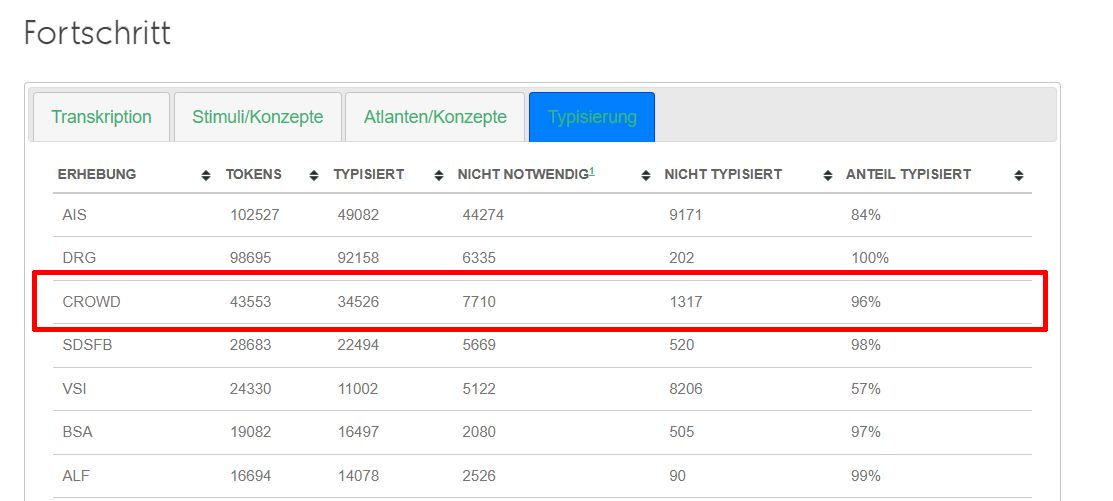1113x501 pixels.
Task: Click the ALF row name
Action: click(x=76, y=476)
